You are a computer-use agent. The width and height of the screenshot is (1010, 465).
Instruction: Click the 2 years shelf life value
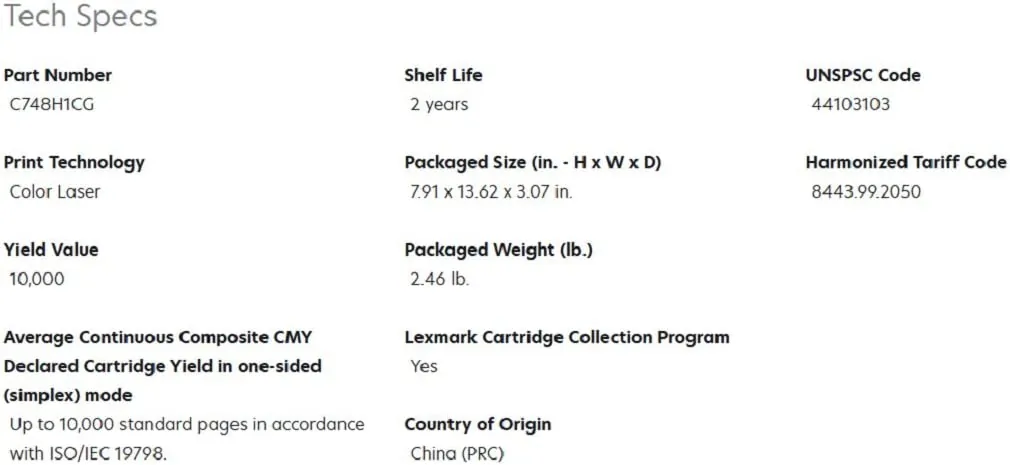point(439,104)
